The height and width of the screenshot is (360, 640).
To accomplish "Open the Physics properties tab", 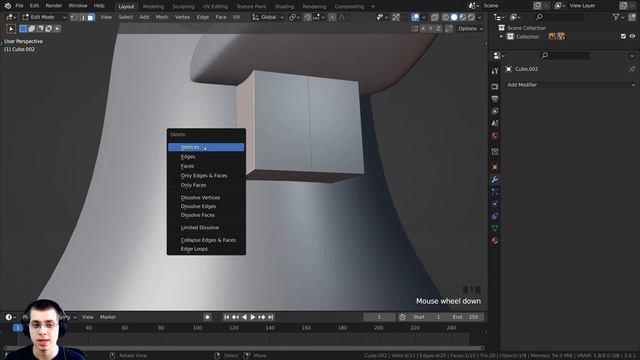I will pos(495,204).
